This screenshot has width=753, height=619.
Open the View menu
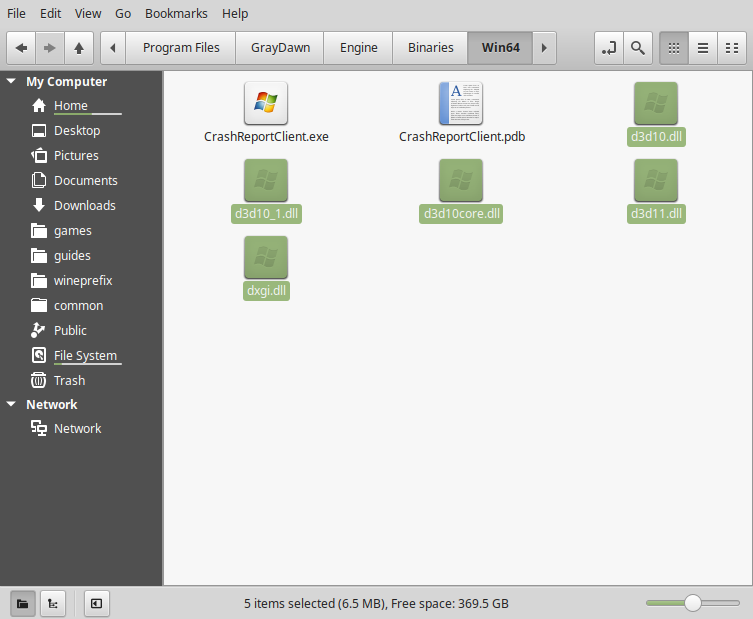coord(88,13)
